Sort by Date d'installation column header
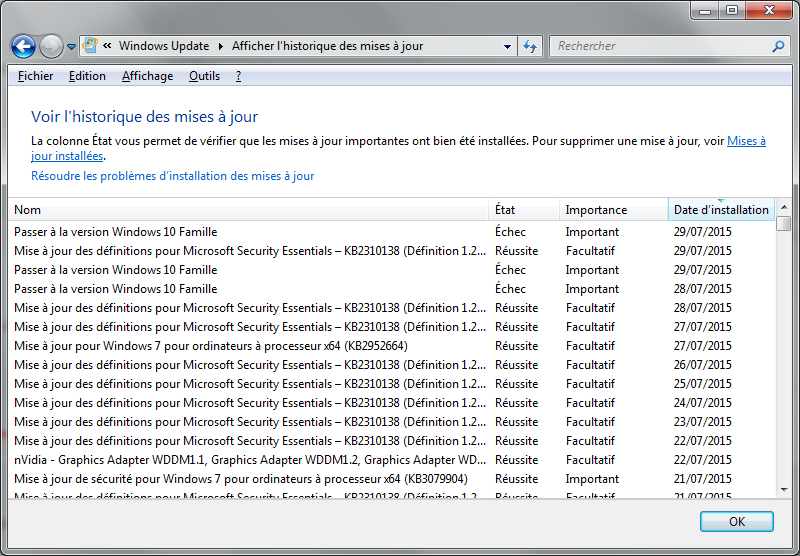Viewport: 800px width, 556px height. 721,210
